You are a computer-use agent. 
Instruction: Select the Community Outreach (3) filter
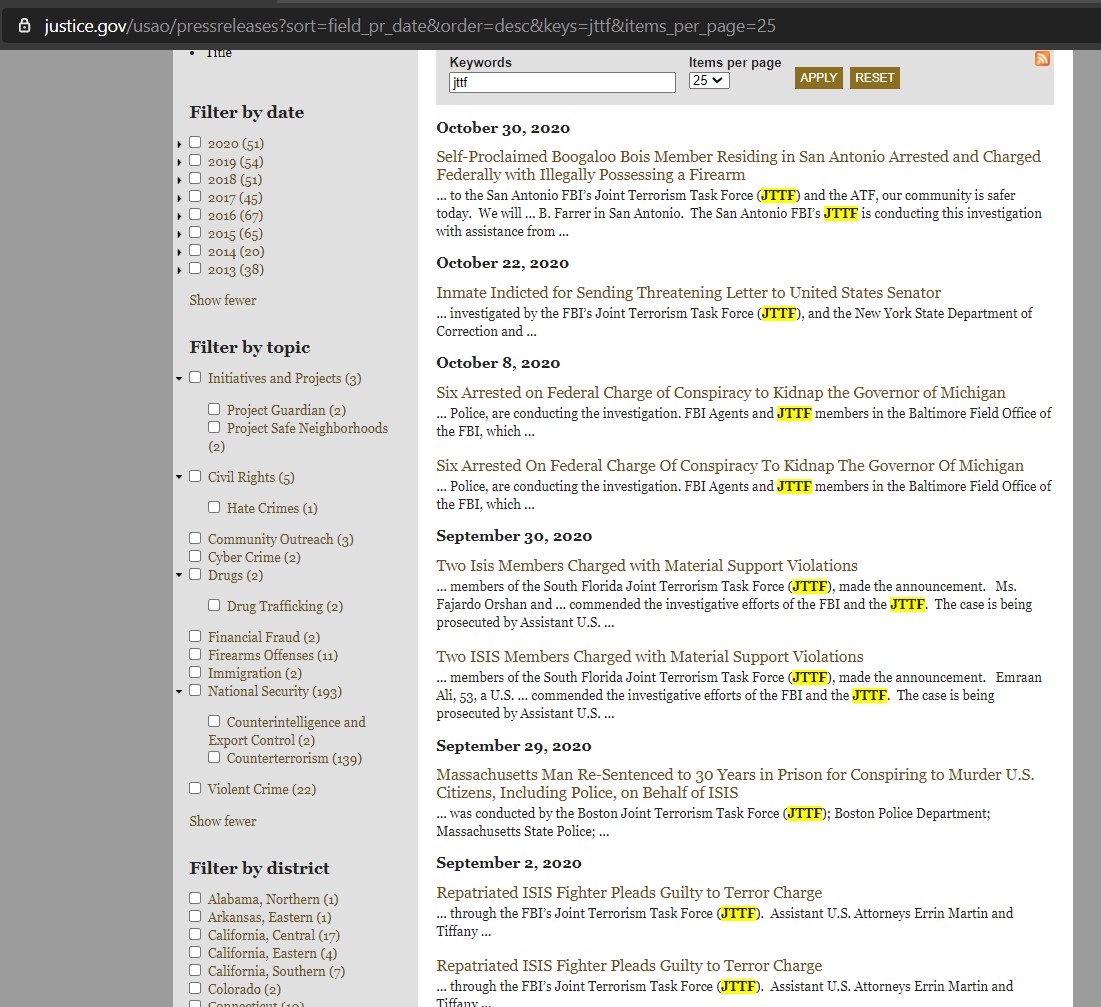click(x=195, y=539)
